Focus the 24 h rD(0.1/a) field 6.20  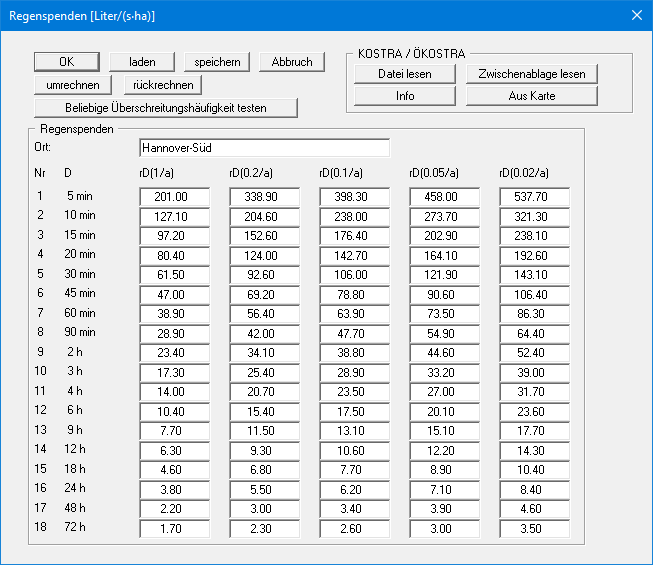(x=354, y=490)
